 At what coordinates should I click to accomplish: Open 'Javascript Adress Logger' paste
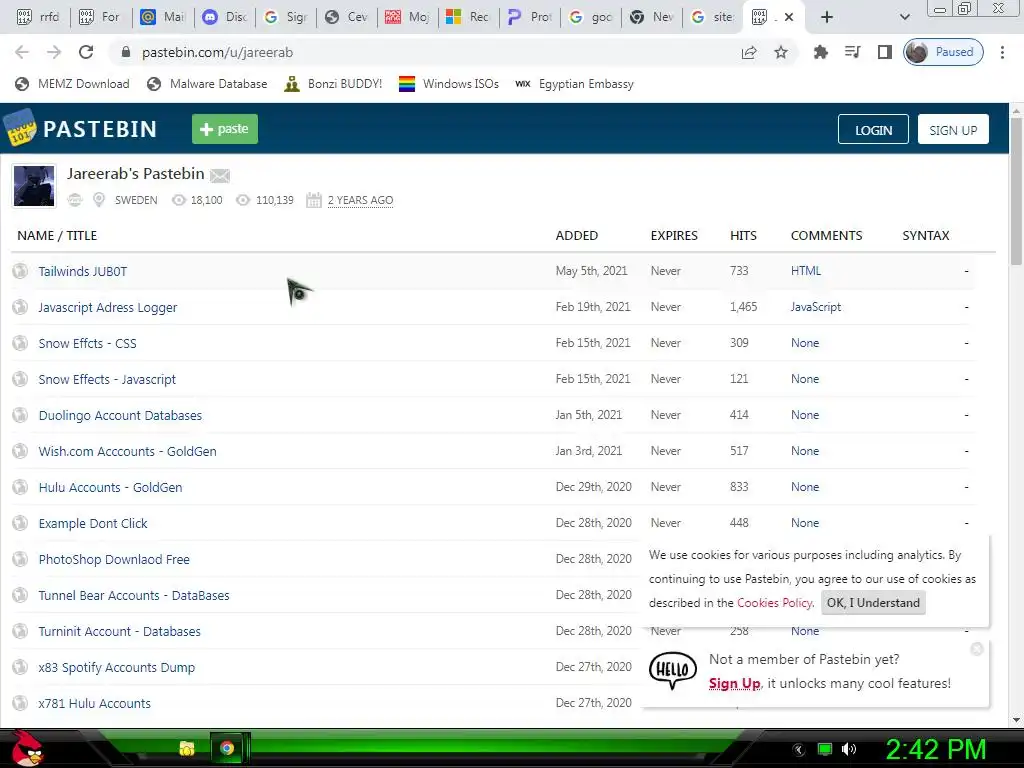pos(108,307)
